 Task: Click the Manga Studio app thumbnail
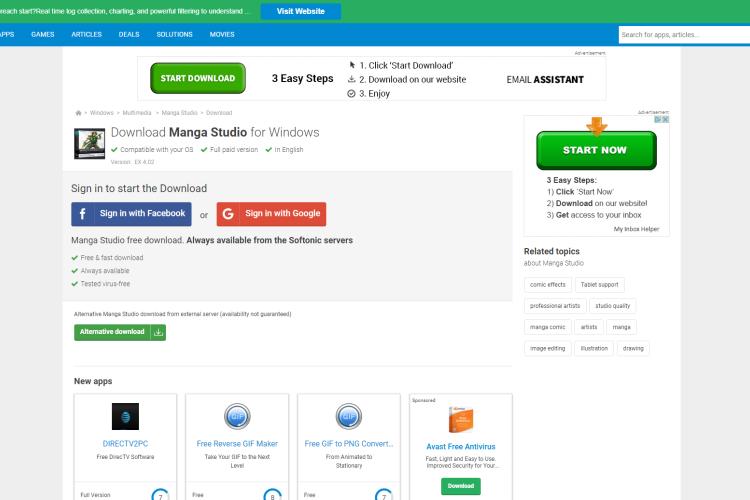(x=89, y=143)
